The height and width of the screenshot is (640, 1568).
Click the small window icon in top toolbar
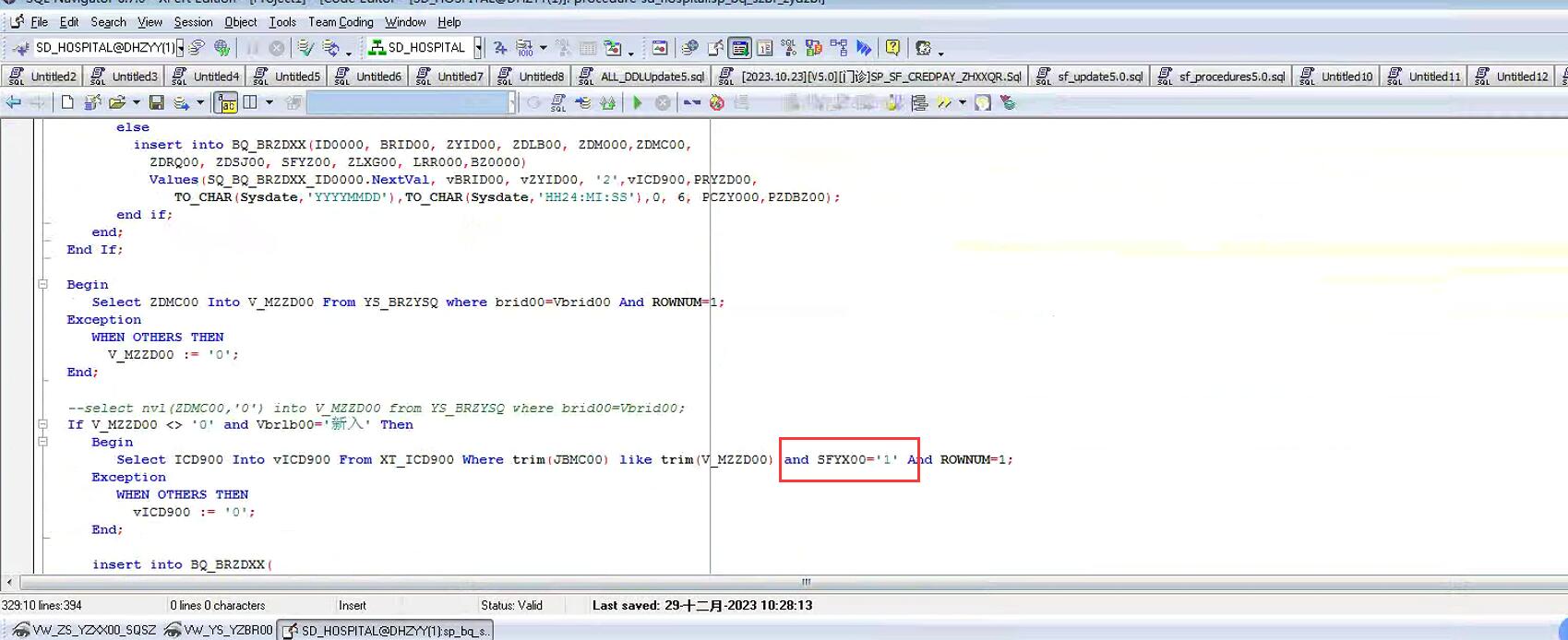659,47
